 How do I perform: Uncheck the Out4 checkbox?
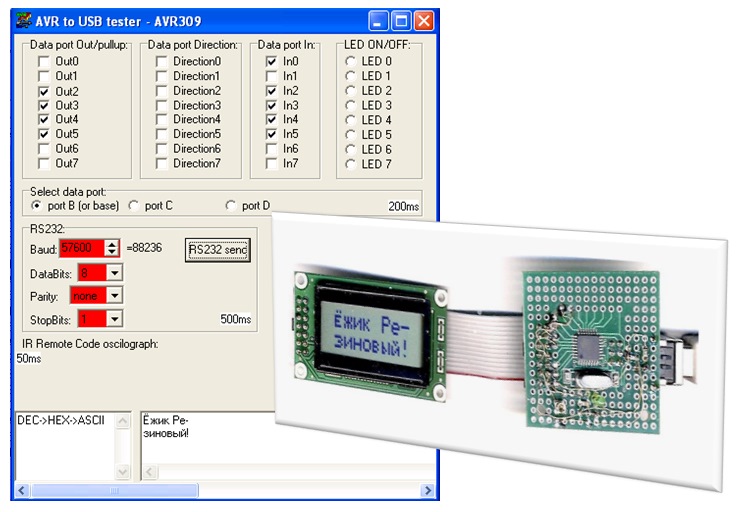[44, 120]
